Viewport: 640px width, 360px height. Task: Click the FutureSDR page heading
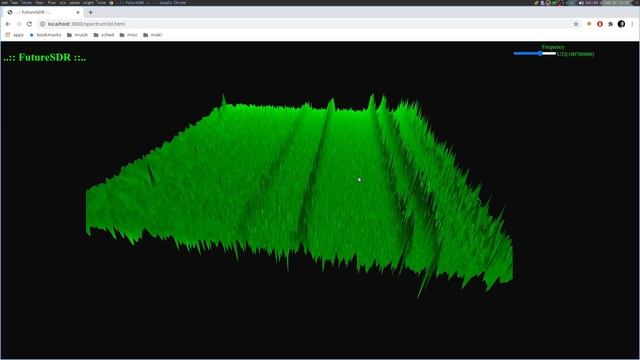click(x=45, y=58)
